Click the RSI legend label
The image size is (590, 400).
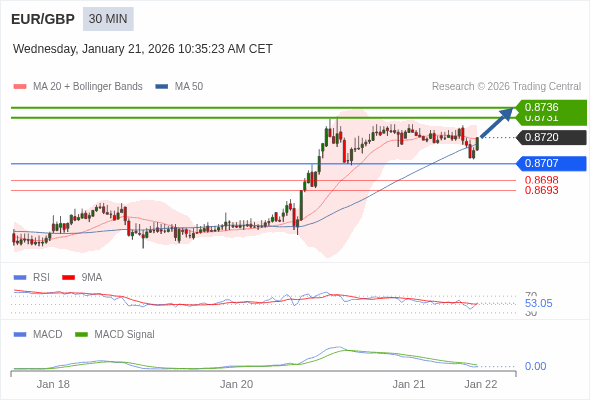(41, 278)
